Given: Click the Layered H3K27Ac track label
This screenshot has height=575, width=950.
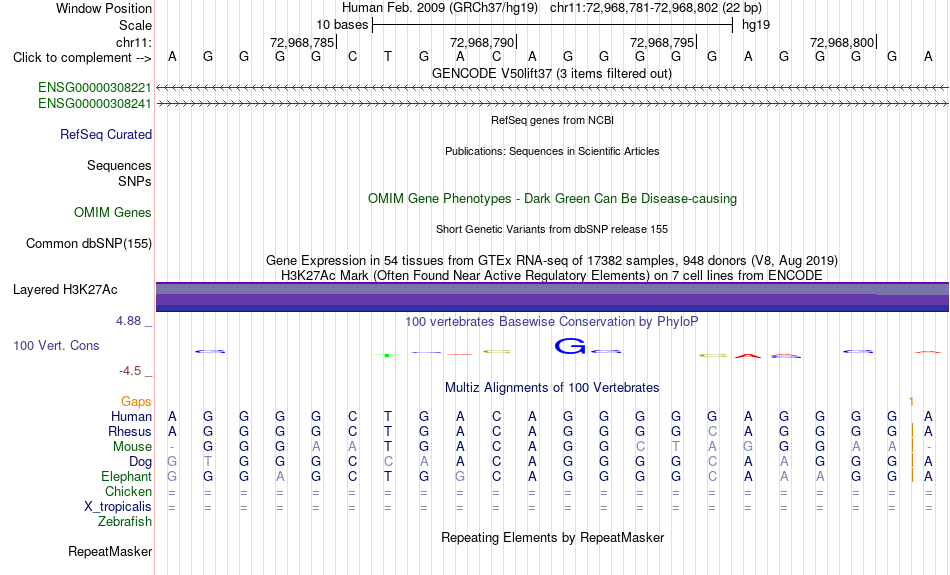Looking at the screenshot, I should 65,290.
